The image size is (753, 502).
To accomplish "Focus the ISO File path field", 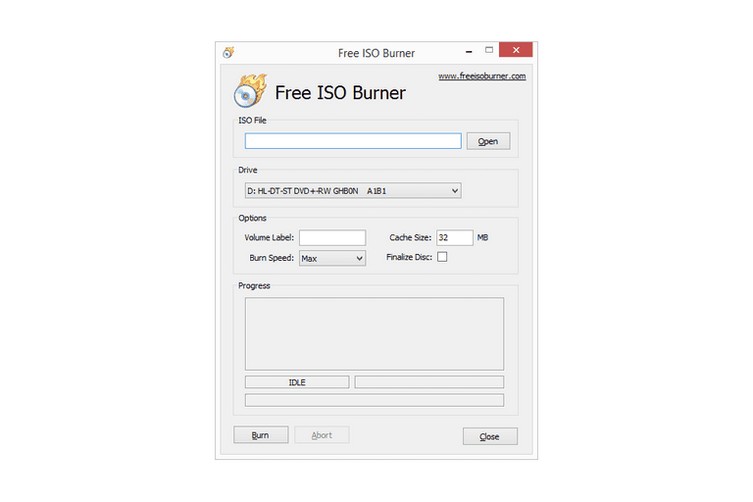I will click(353, 141).
